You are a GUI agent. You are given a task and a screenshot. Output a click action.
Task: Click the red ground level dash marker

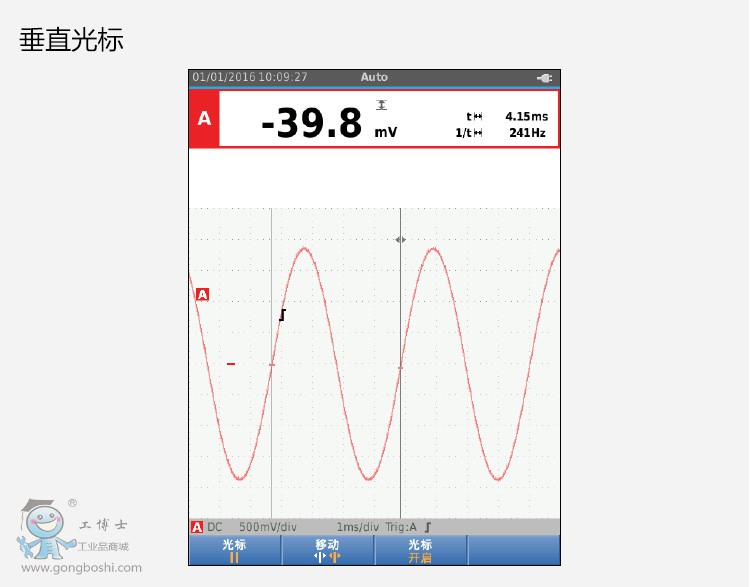tap(231, 364)
